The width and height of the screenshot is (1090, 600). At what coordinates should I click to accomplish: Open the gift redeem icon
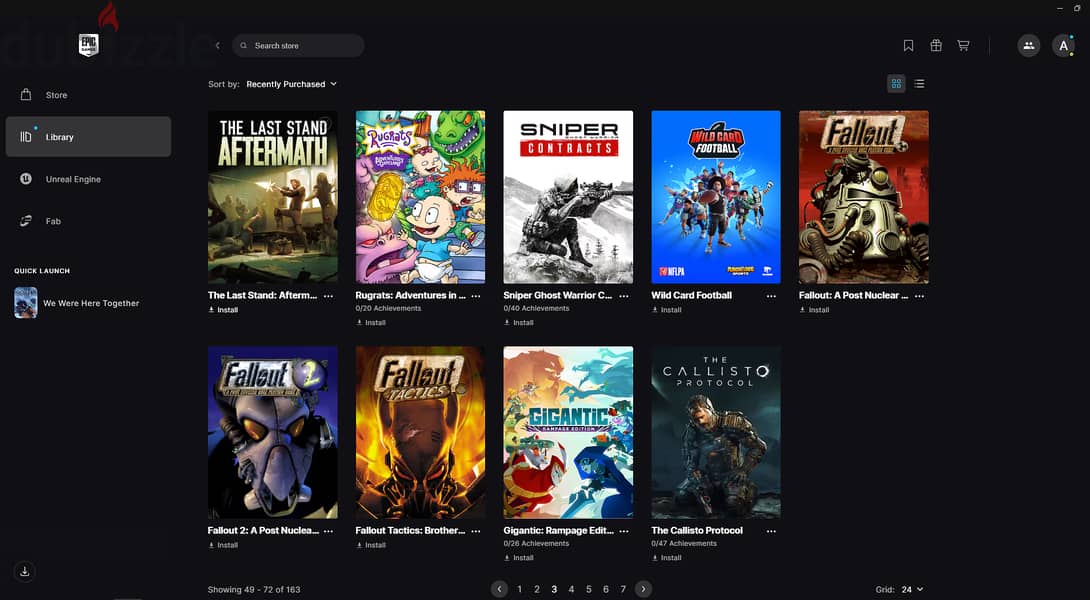pyautogui.click(x=936, y=45)
